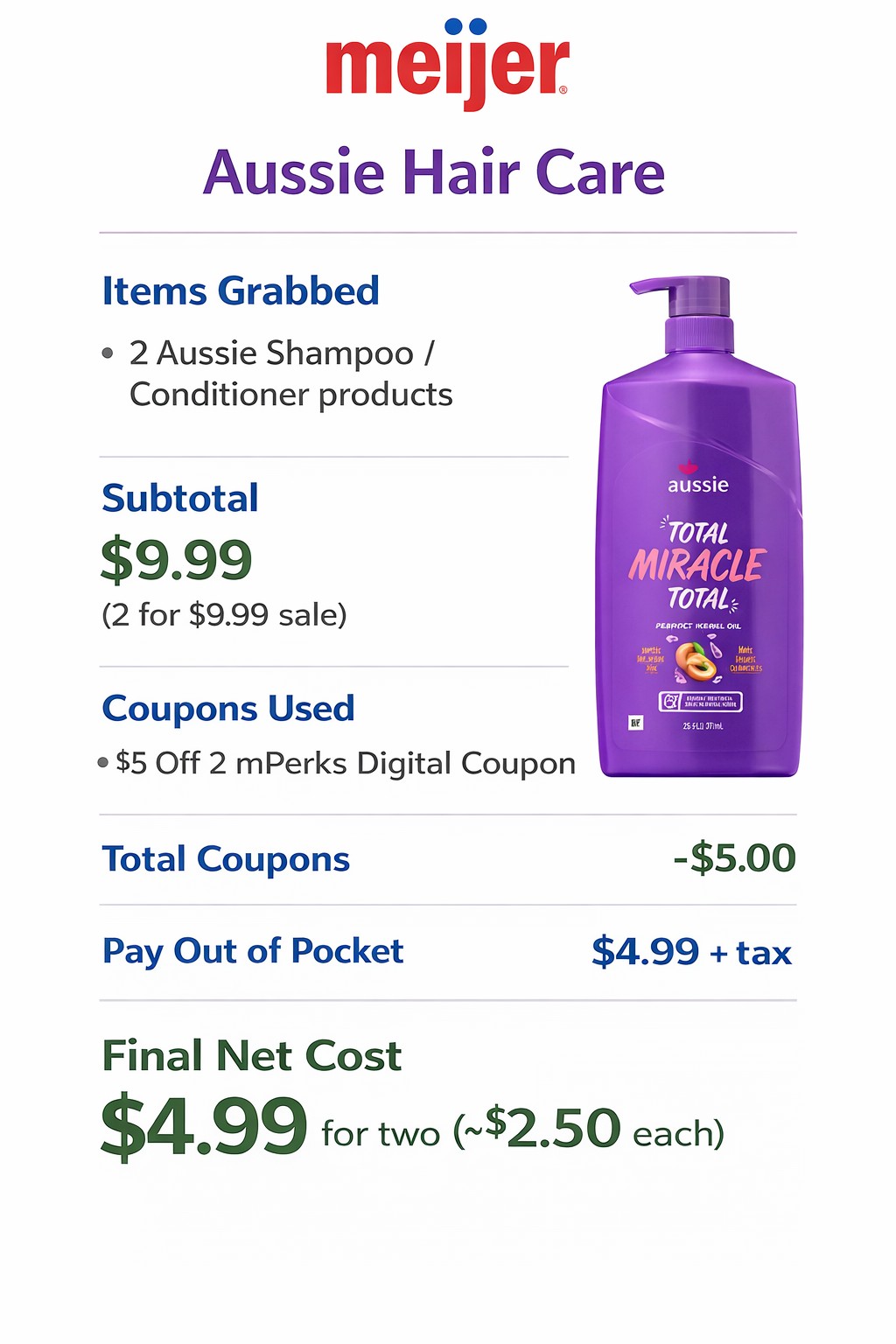Screen dimensions: 896x1344
Task: Click the Meijer logo at the top
Action: [x=447, y=63]
